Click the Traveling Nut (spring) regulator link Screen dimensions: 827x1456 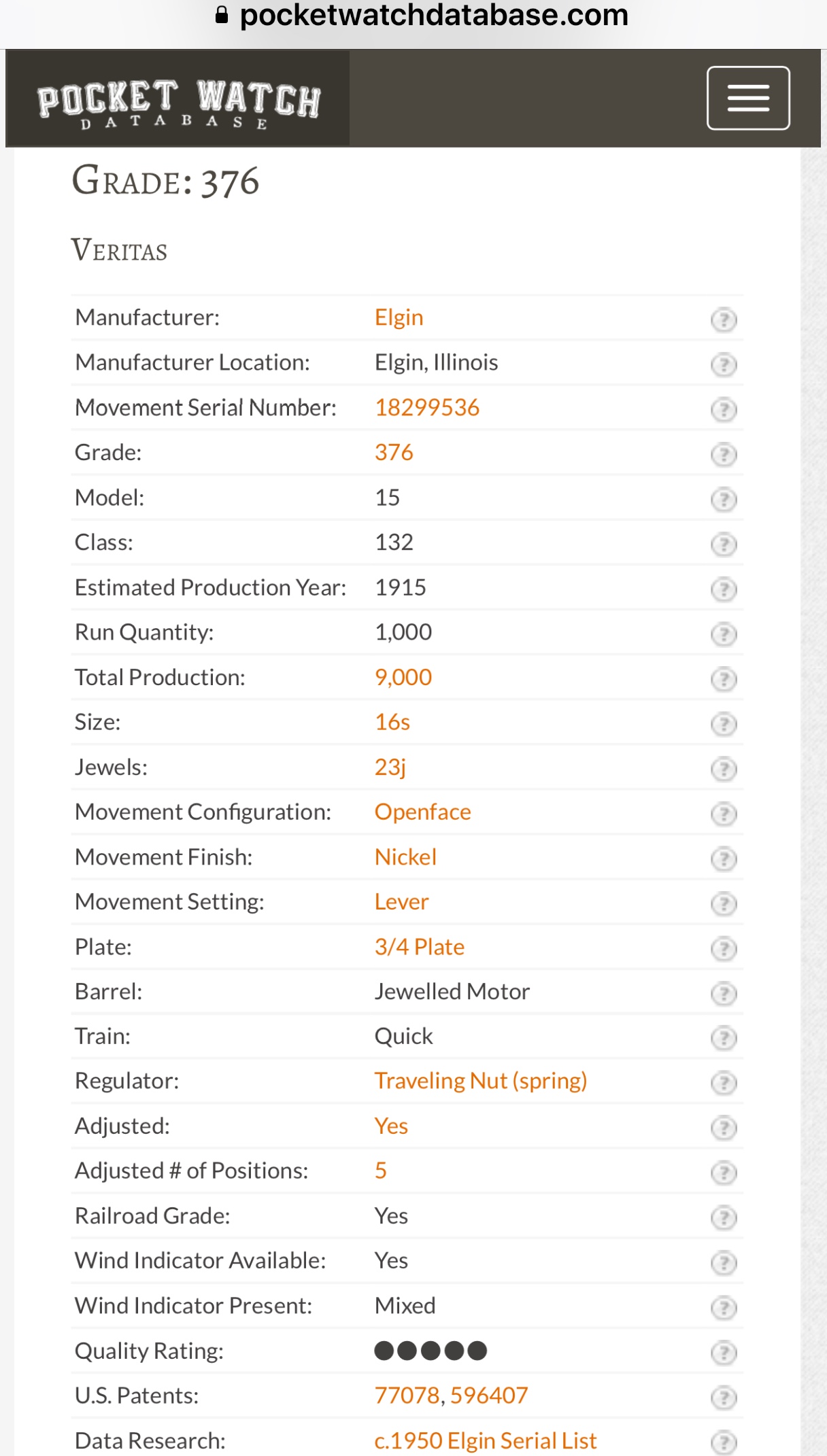[x=480, y=1081]
